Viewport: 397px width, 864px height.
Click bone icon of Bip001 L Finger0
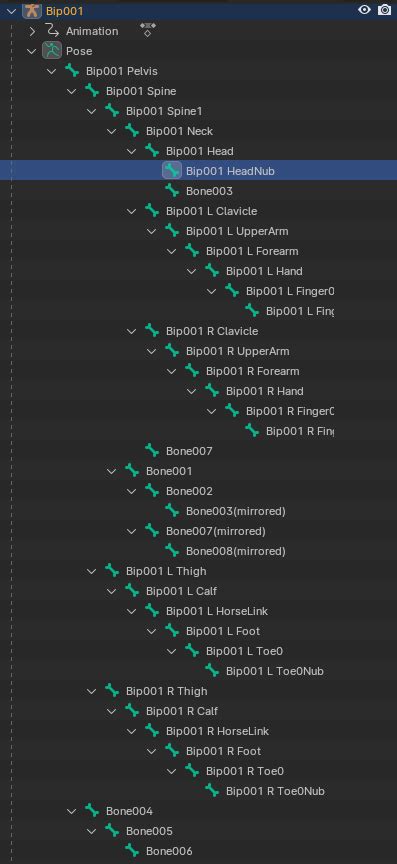pos(232,290)
